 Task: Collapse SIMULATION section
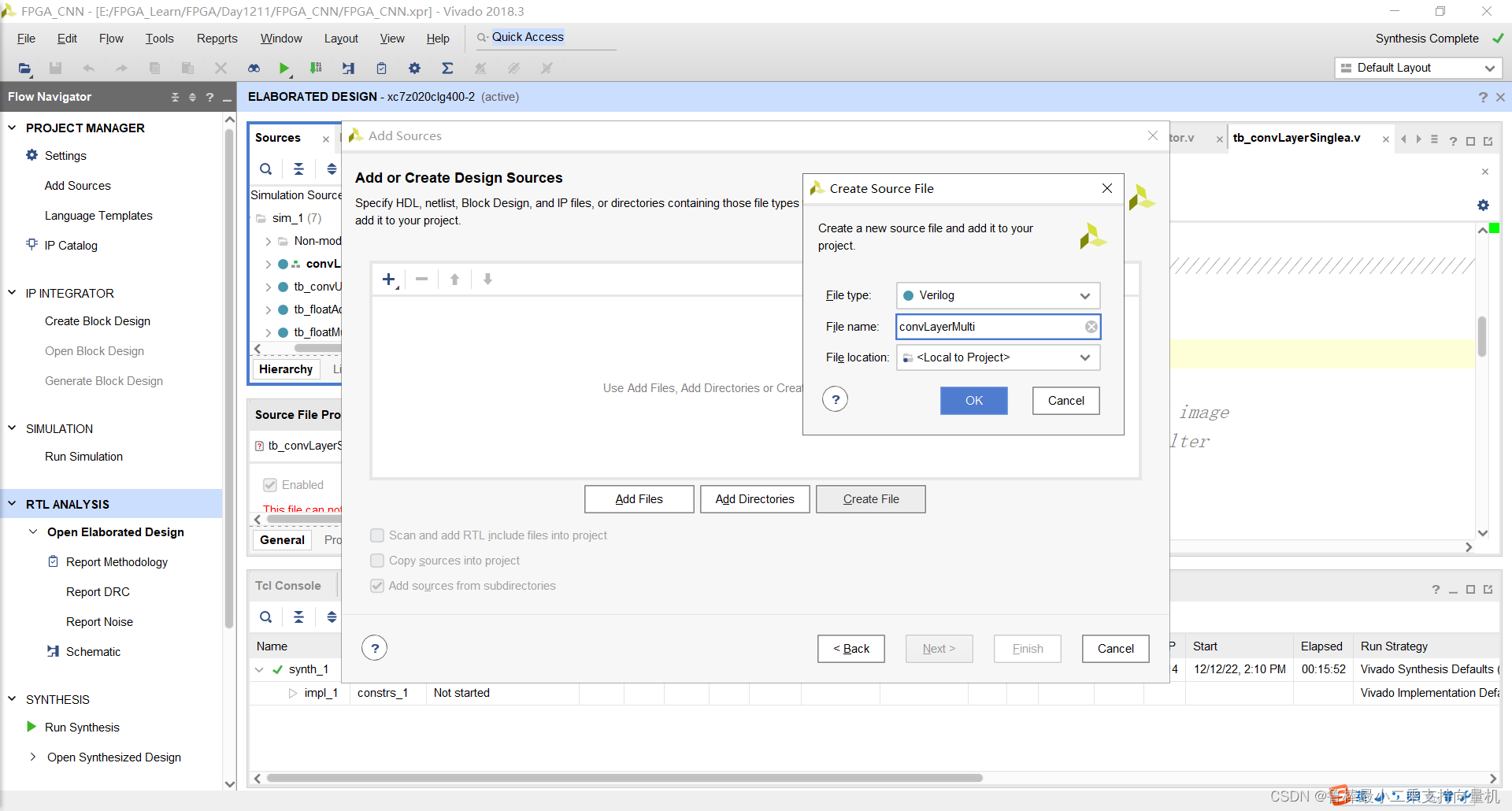click(12, 428)
